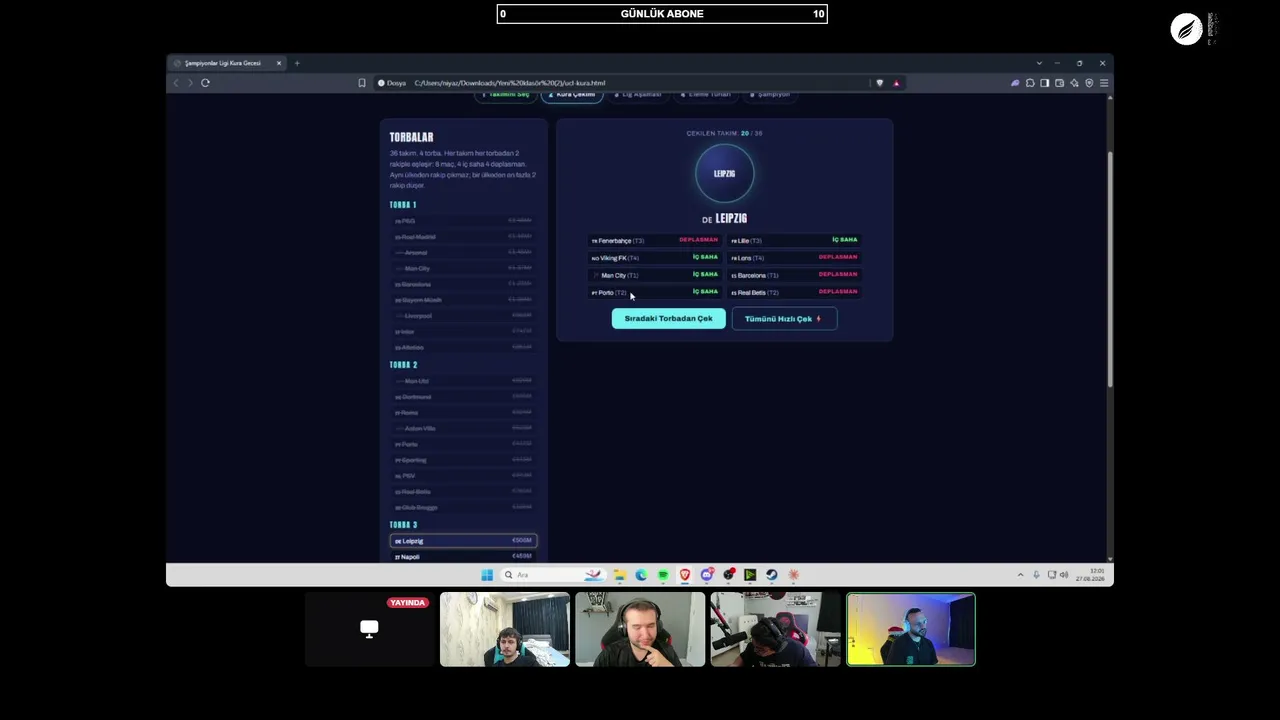This screenshot has height=720, width=1280.
Task: Open the Şampiyon step tab
Action: point(770,95)
